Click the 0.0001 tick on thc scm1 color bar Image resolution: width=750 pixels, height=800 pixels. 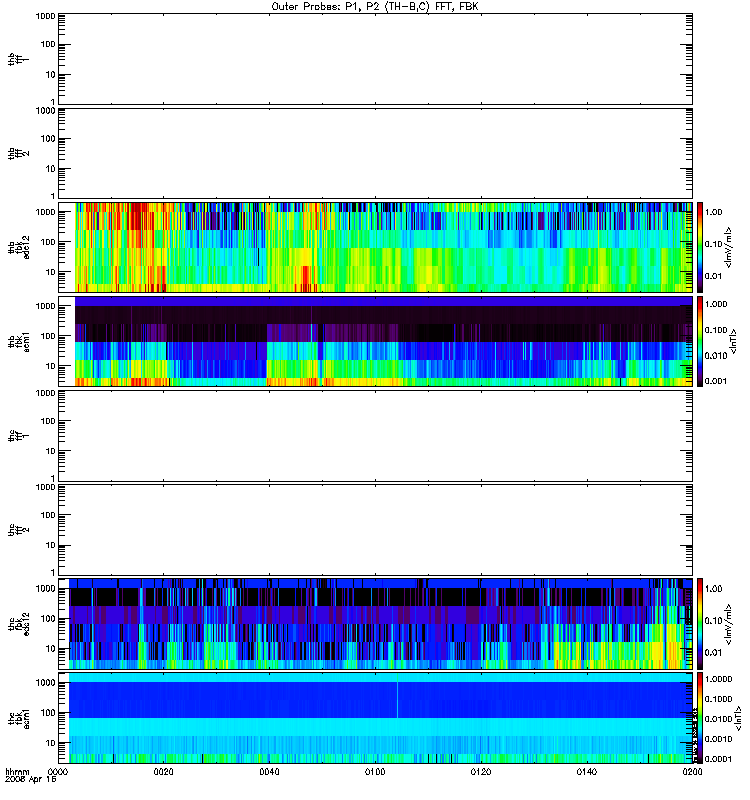[x=718, y=759]
